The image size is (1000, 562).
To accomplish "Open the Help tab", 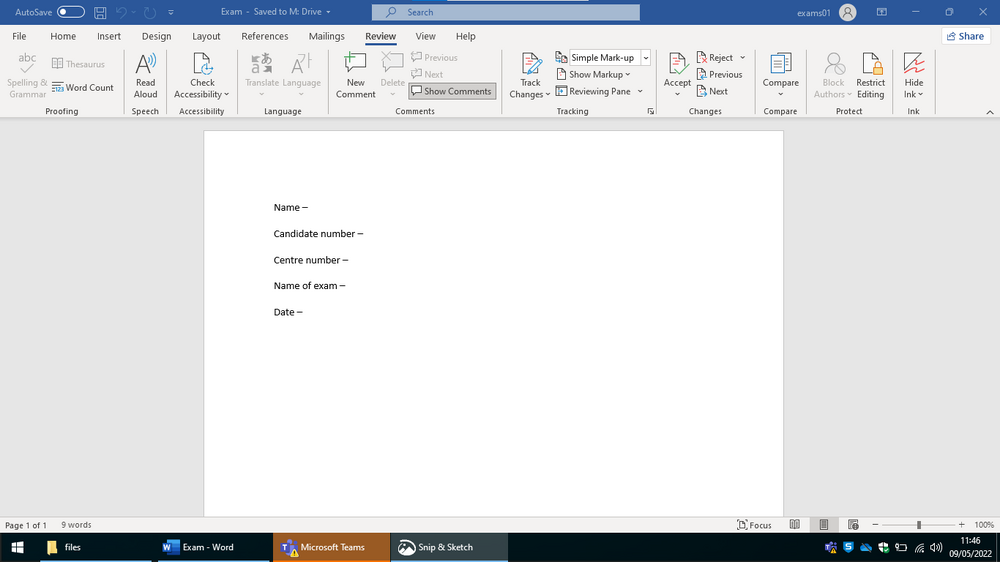I will click(466, 36).
